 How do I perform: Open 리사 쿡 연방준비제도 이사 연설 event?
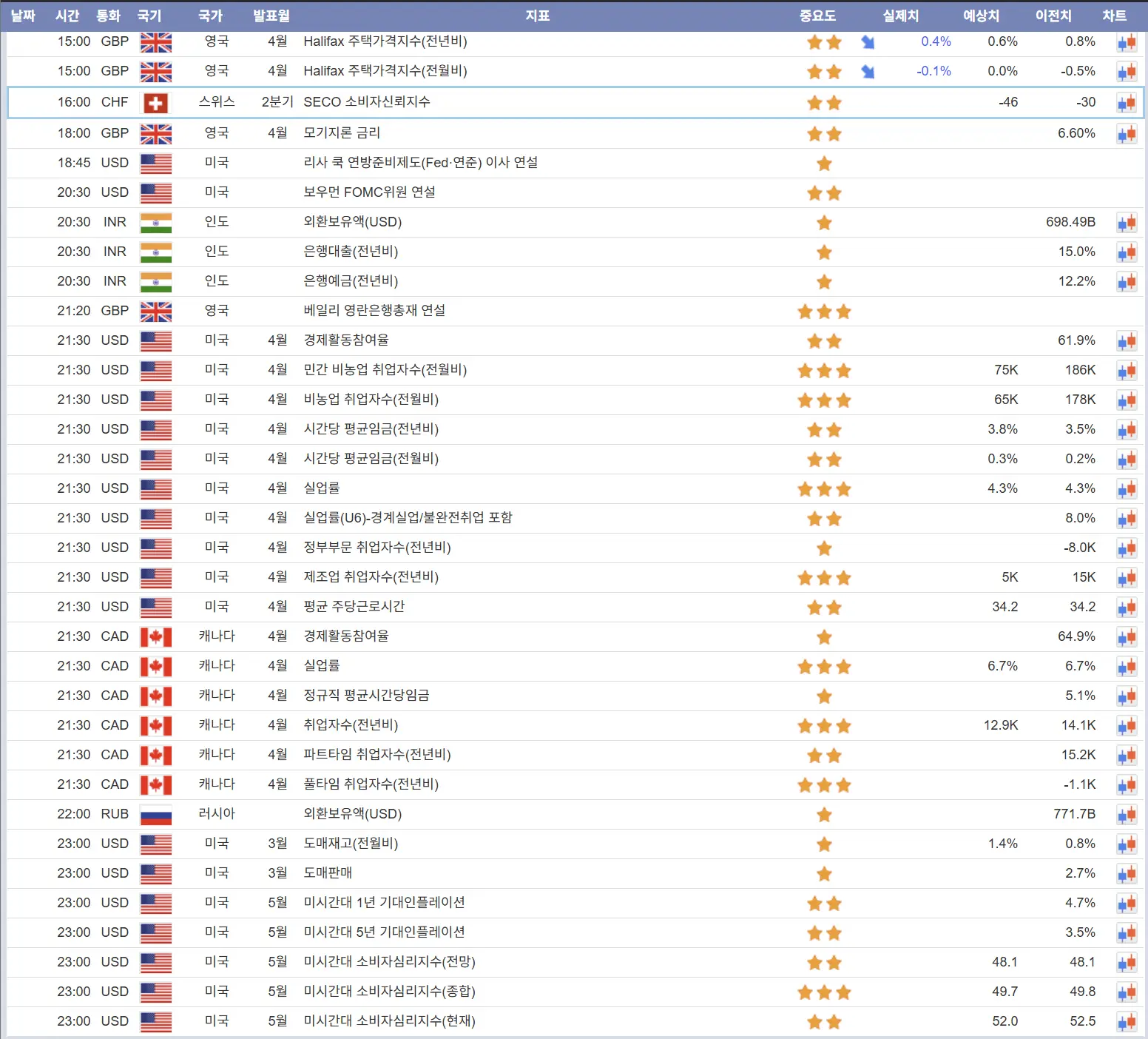[x=420, y=163]
